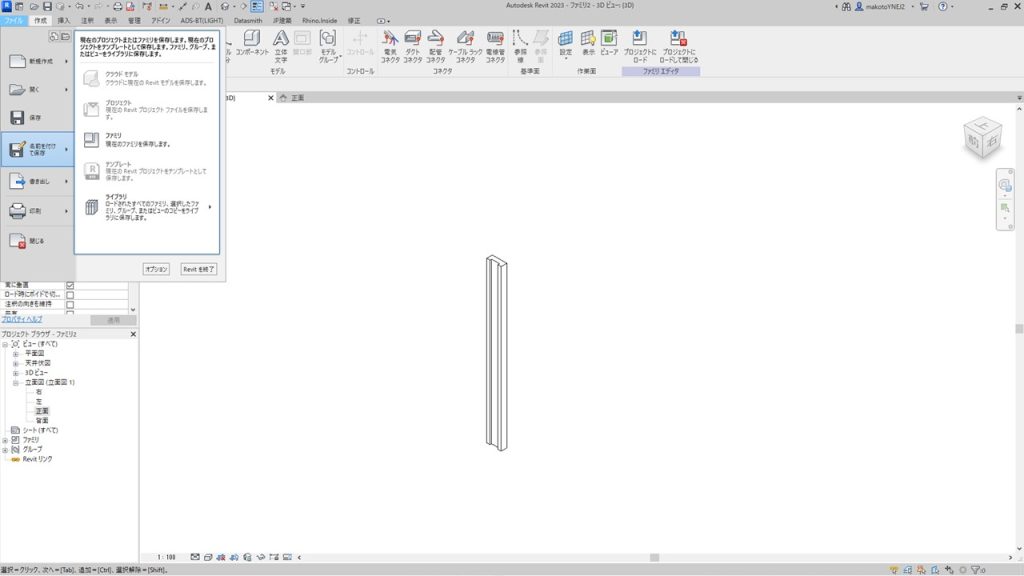
Task: Toggle the 注釈の向きを維持 checkbox
Action: (x=70, y=304)
